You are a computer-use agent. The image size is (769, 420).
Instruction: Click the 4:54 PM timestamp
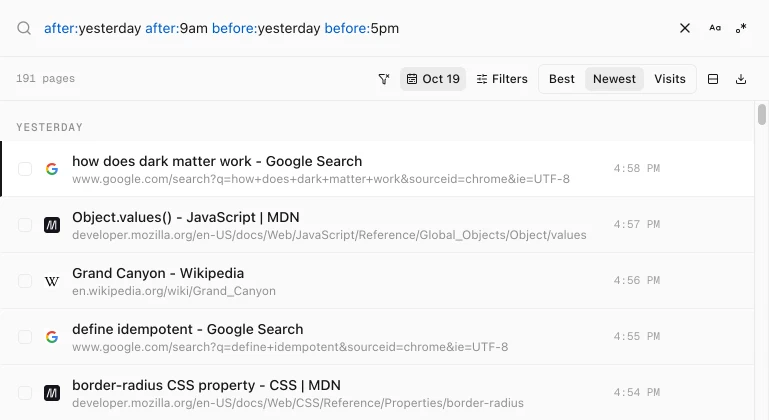tap(637, 392)
